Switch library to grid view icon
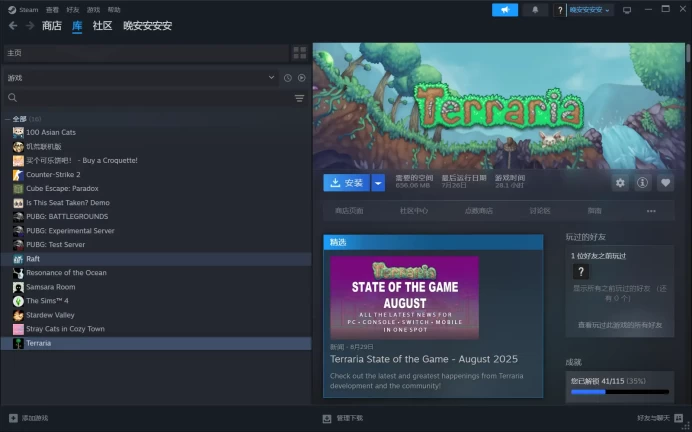The width and height of the screenshot is (692, 432). click(300, 53)
